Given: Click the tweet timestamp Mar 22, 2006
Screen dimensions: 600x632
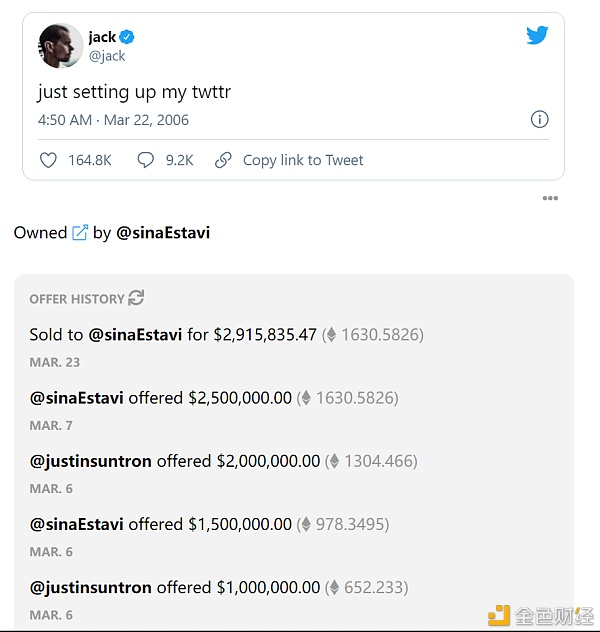Looking at the screenshot, I should tap(113, 120).
